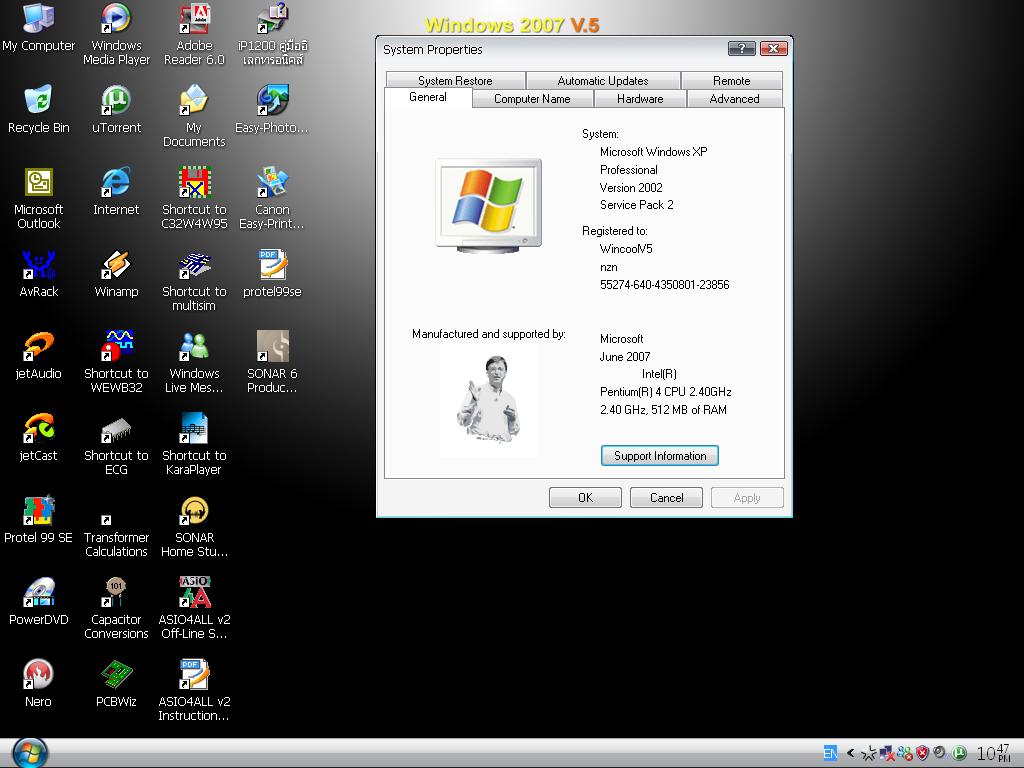Select the Transformer Calculations shortcut

click(x=116, y=536)
